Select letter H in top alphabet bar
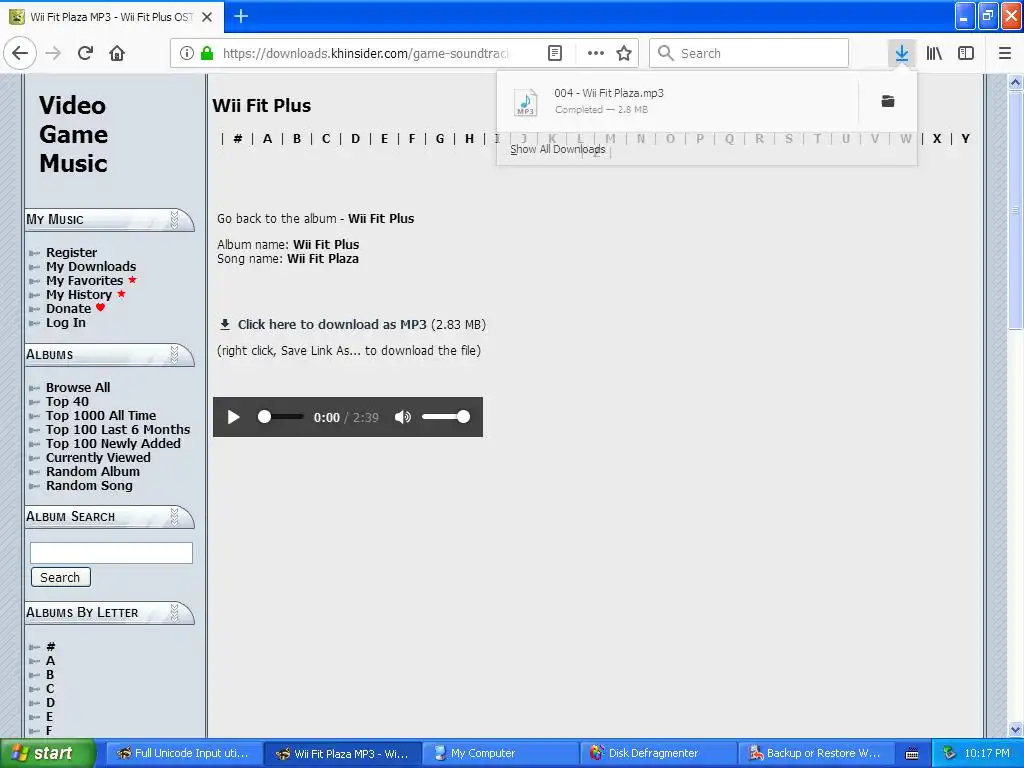Image resolution: width=1024 pixels, height=768 pixels. coord(469,138)
